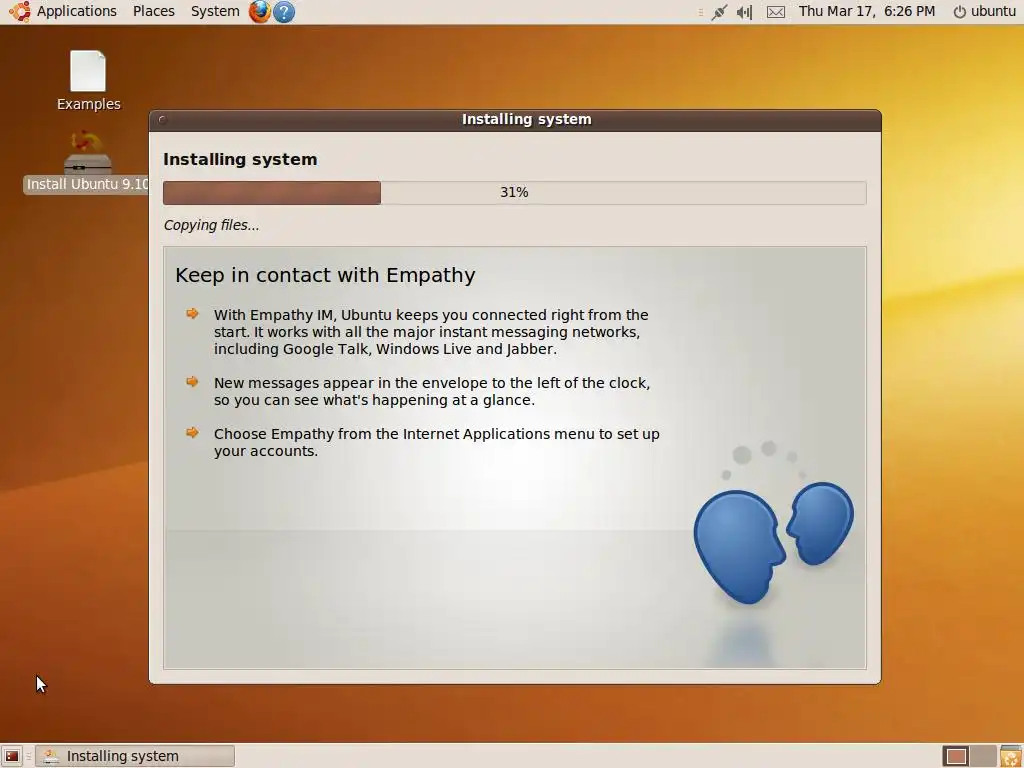Open the Places menu

(x=153, y=11)
